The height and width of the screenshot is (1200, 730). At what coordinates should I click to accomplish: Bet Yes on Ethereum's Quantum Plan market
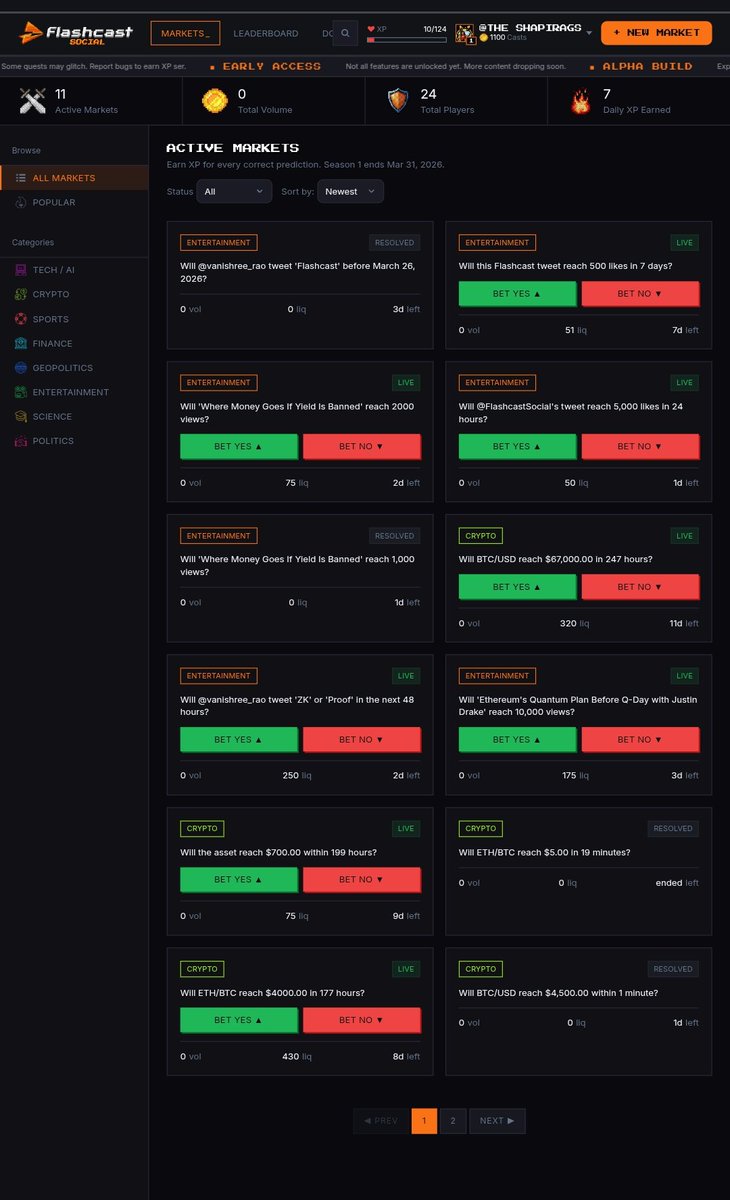click(517, 739)
